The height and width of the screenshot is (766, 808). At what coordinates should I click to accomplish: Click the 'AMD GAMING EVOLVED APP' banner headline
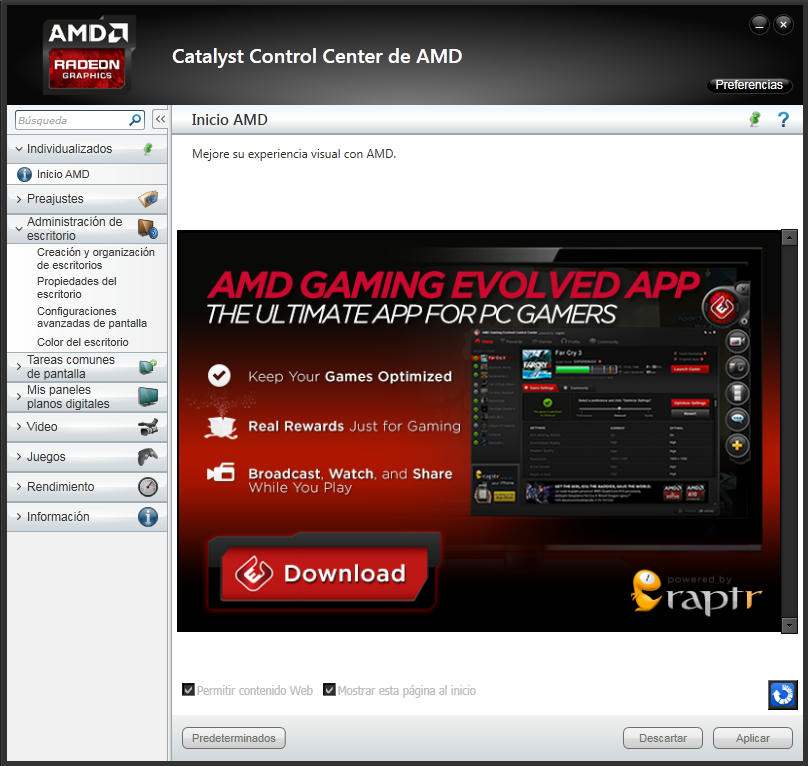pyautogui.click(x=453, y=285)
